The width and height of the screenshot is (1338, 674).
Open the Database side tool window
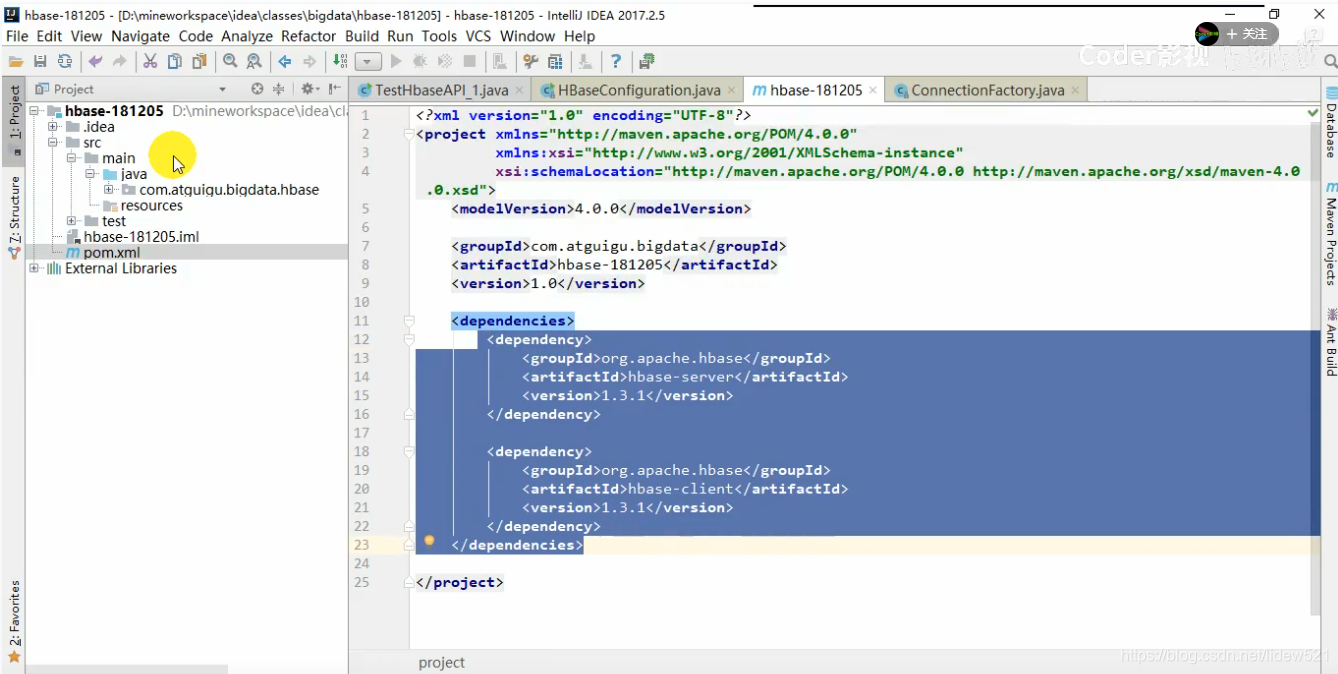tap(1331, 124)
